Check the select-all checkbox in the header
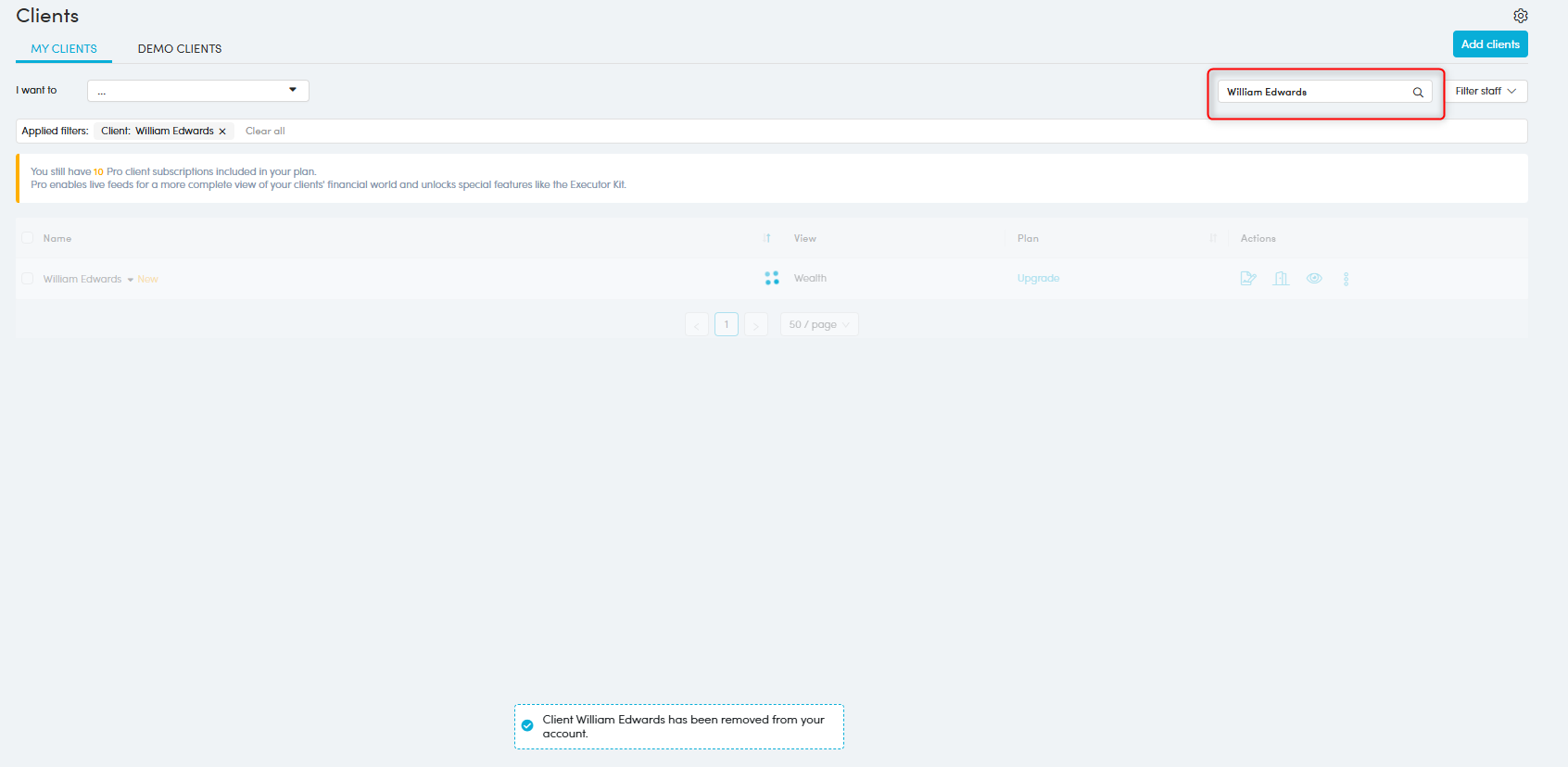 pyautogui.click(x=27, y=238)
